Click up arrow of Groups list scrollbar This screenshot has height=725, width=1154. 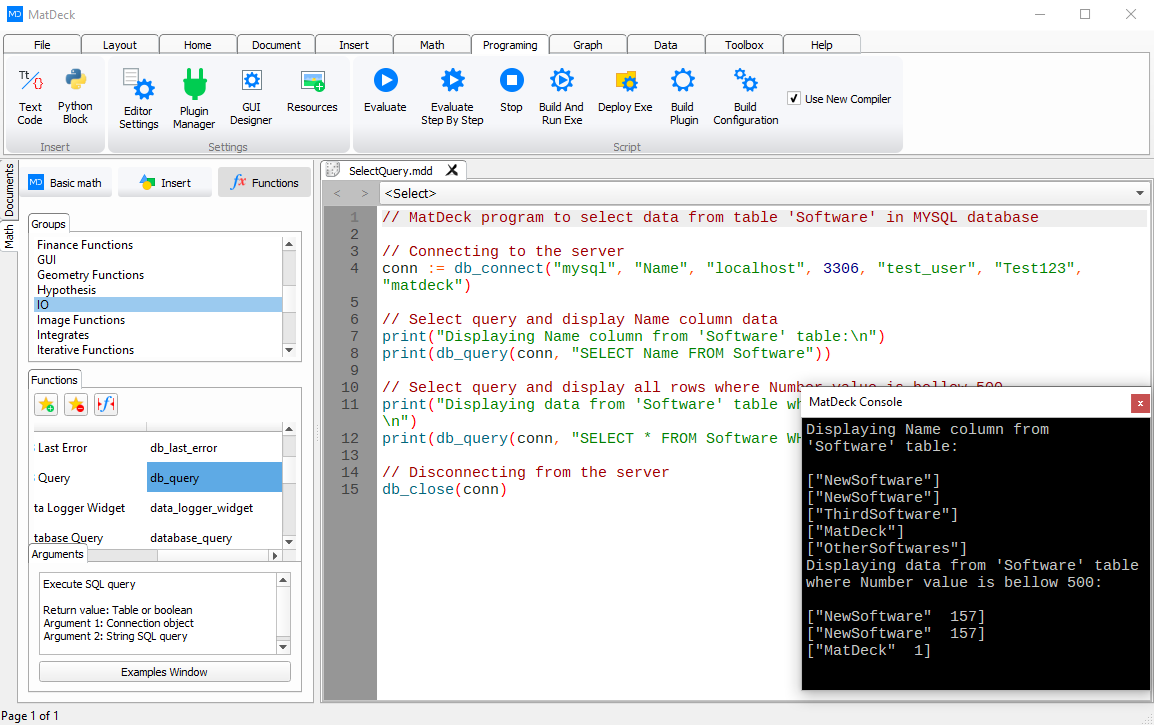[289, 244]
